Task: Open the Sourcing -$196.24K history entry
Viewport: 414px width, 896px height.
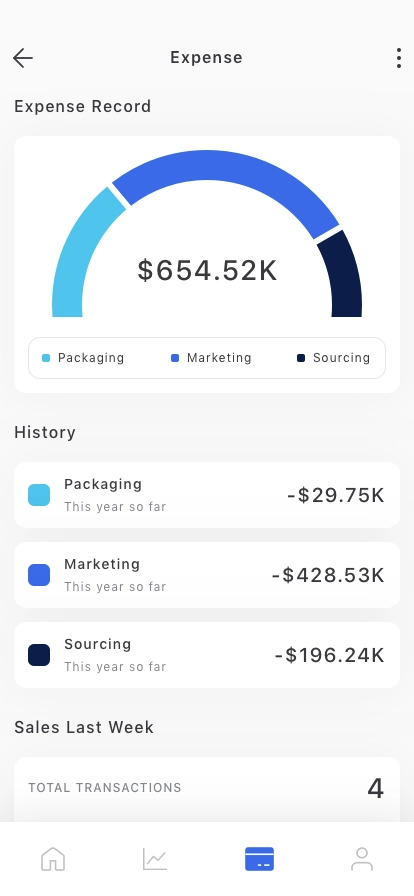Action: coord(207,655)
